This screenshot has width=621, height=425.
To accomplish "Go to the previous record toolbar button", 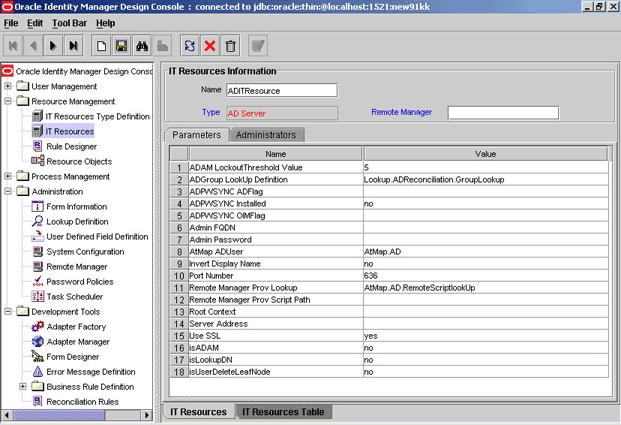I will tap(33, 46).
